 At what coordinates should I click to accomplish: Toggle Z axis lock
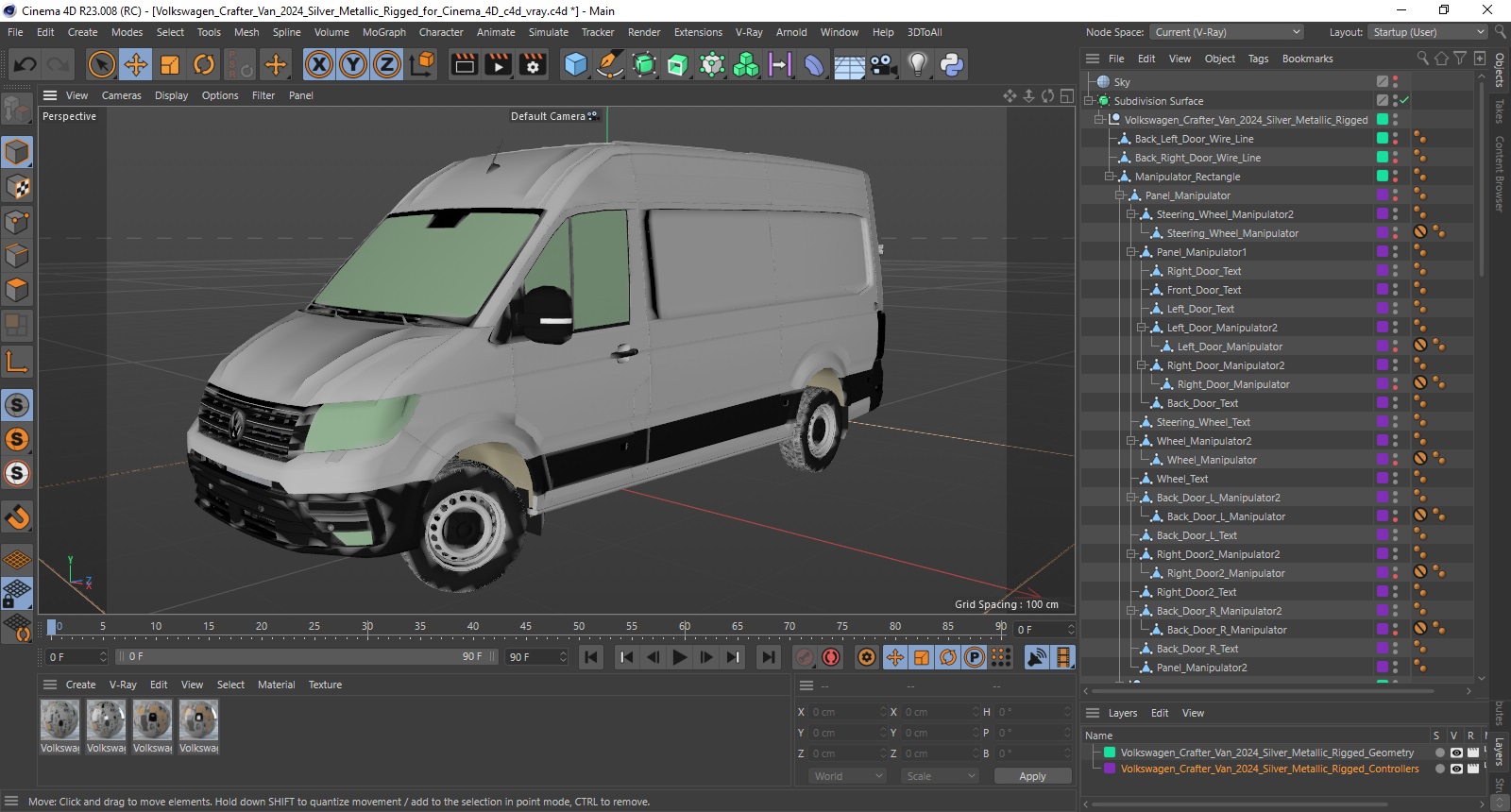[387, 64]
